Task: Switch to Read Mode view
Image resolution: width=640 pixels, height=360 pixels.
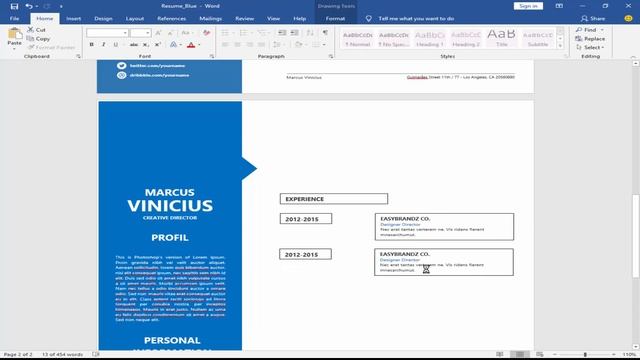Action: pos(500,354)
